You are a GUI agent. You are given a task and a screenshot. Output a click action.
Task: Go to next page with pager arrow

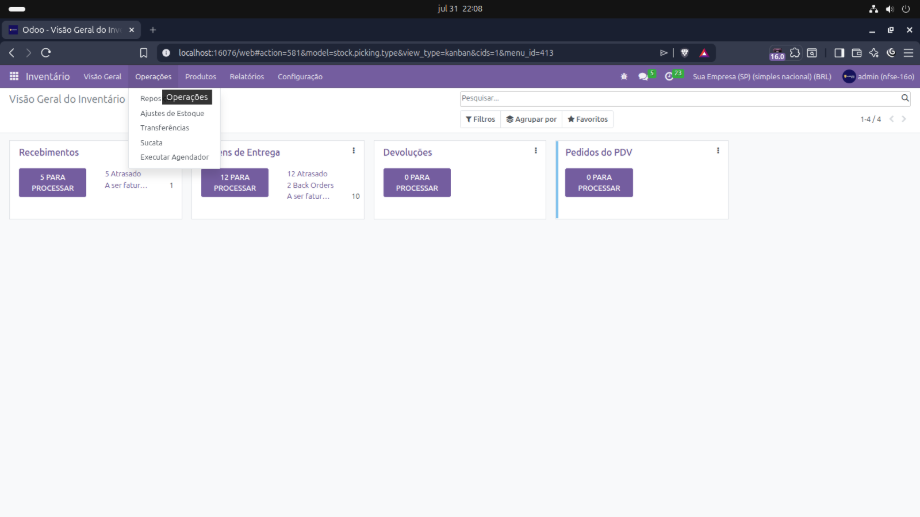point(904,119)
